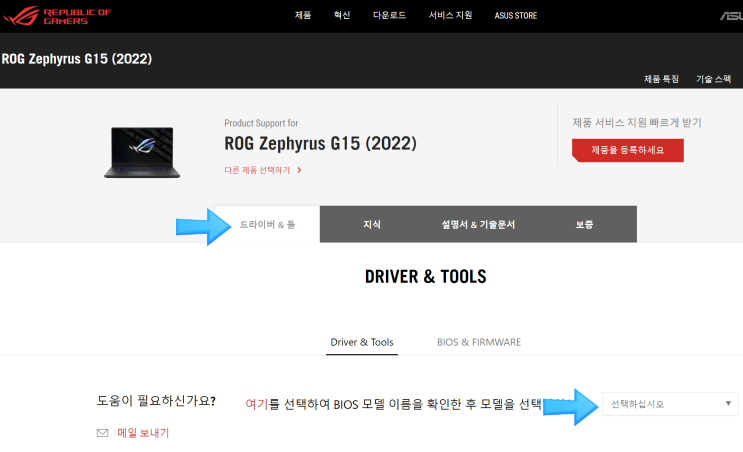Click the red 여기 link
This screenshot has height=452, width=743.
click(257, 404)
